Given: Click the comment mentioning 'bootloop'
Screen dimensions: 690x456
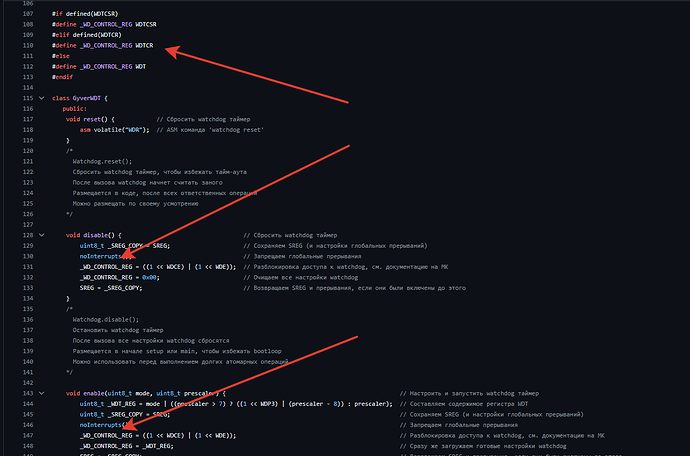Looking at the screenshot, I should 177,351.
